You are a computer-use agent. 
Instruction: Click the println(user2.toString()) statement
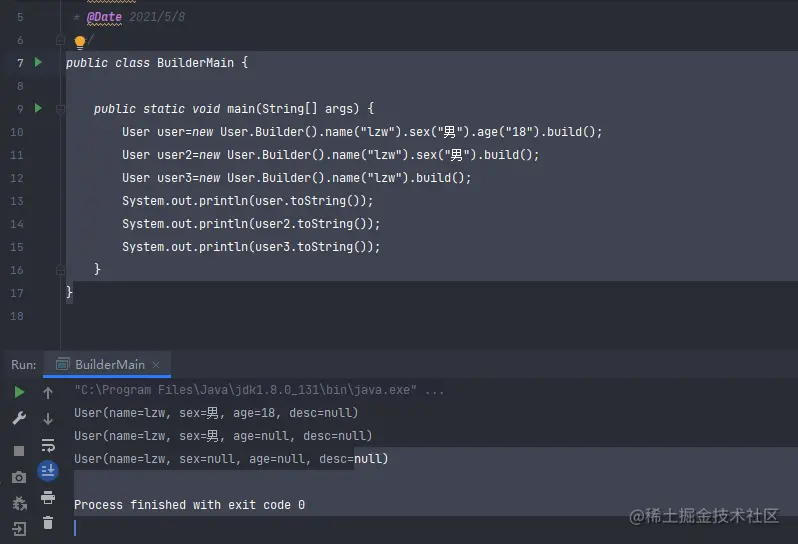(251, 223)
